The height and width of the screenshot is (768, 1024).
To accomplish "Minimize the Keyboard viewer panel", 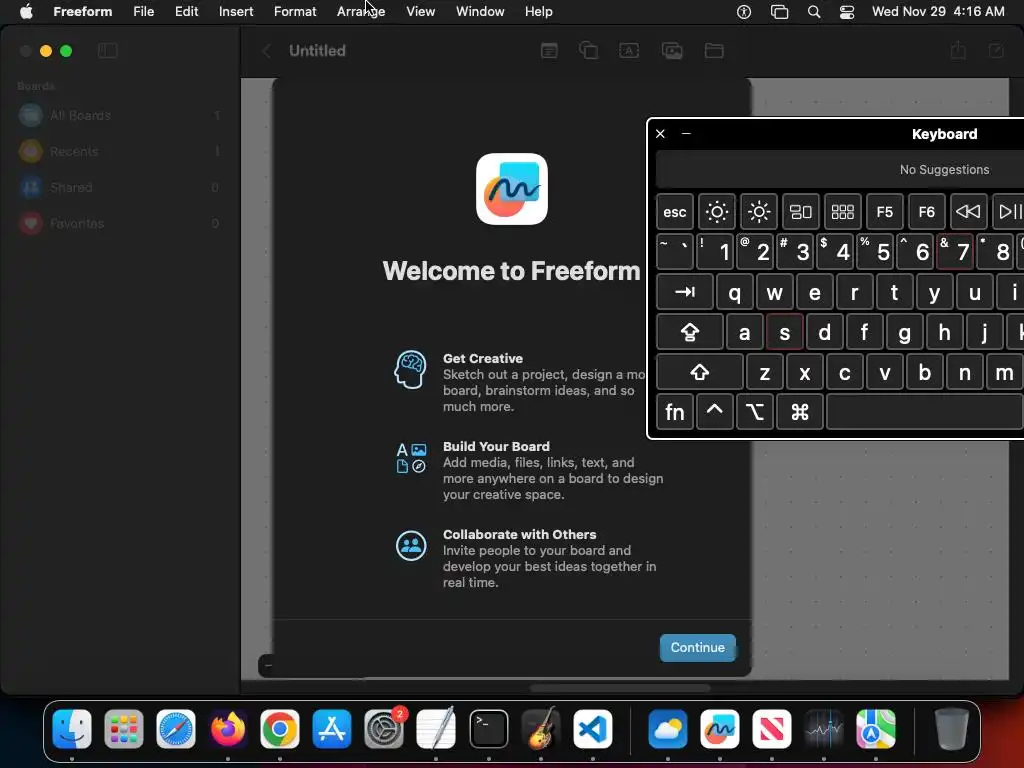I will point(686,133).
